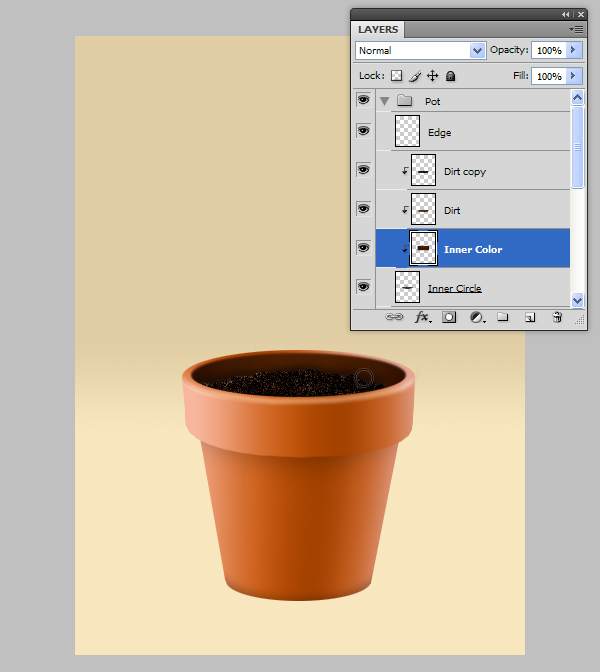The width and height of the screenshot is (600, 672).
Task: Toggle visibility of Dirt copy layer
Action: coord(363,170)
